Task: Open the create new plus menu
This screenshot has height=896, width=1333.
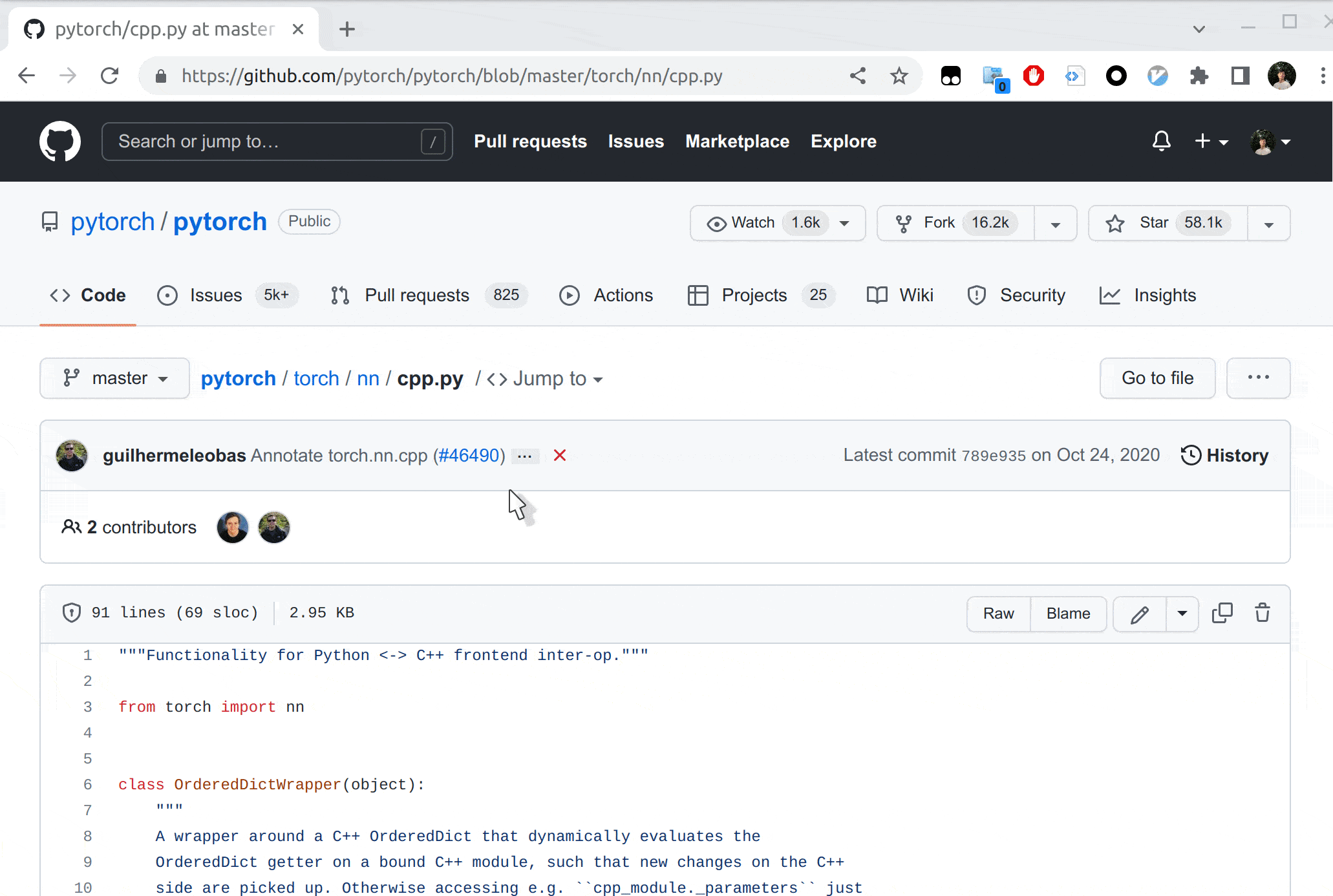Action: (x=1211, y=141)
